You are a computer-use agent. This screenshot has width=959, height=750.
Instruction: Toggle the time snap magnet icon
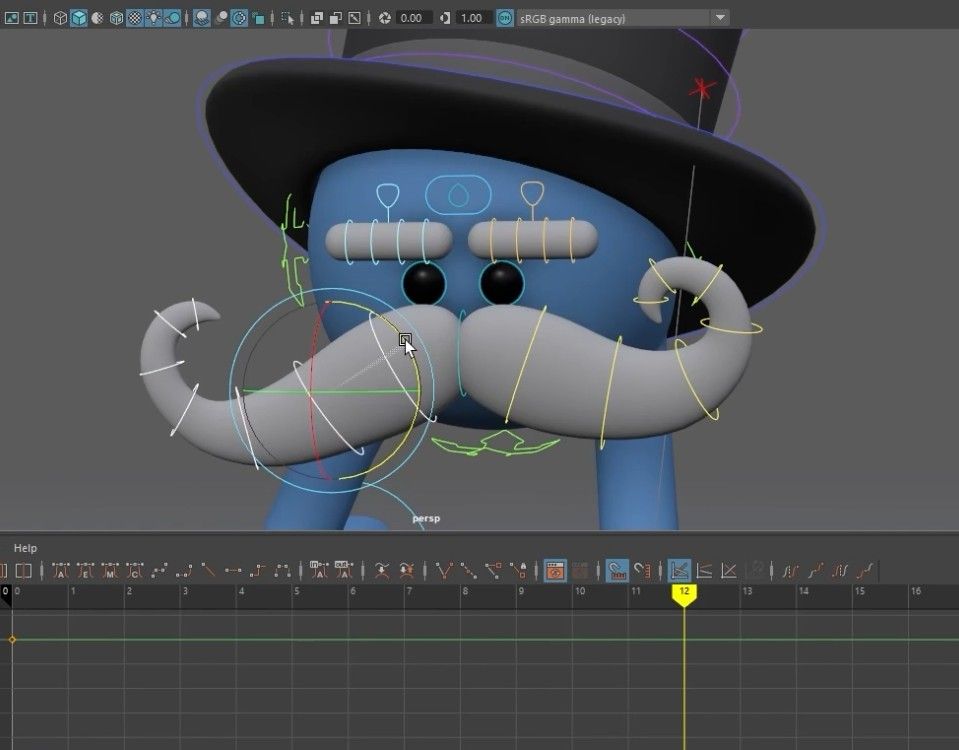pos(618,571)
